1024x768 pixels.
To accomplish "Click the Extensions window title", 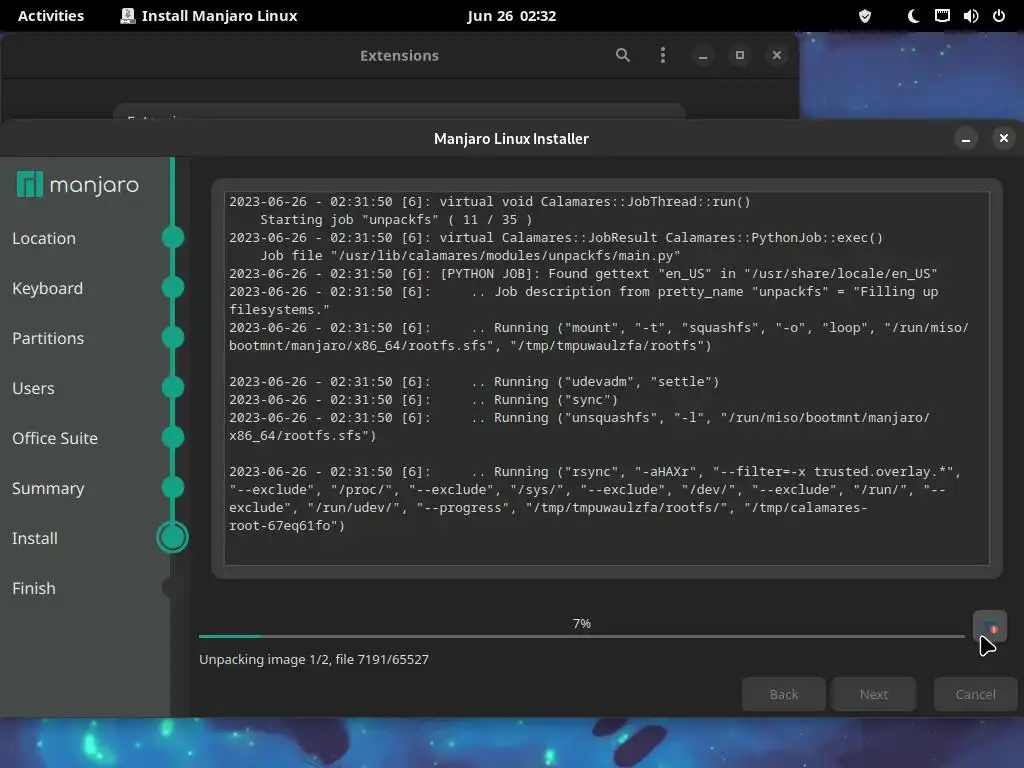I will [x=399, y=56].
